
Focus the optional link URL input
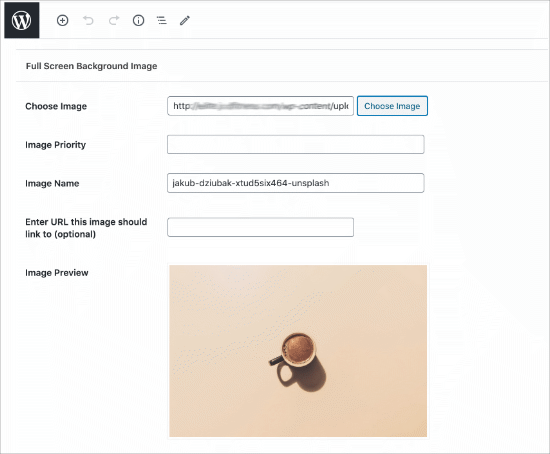[260, 227]
